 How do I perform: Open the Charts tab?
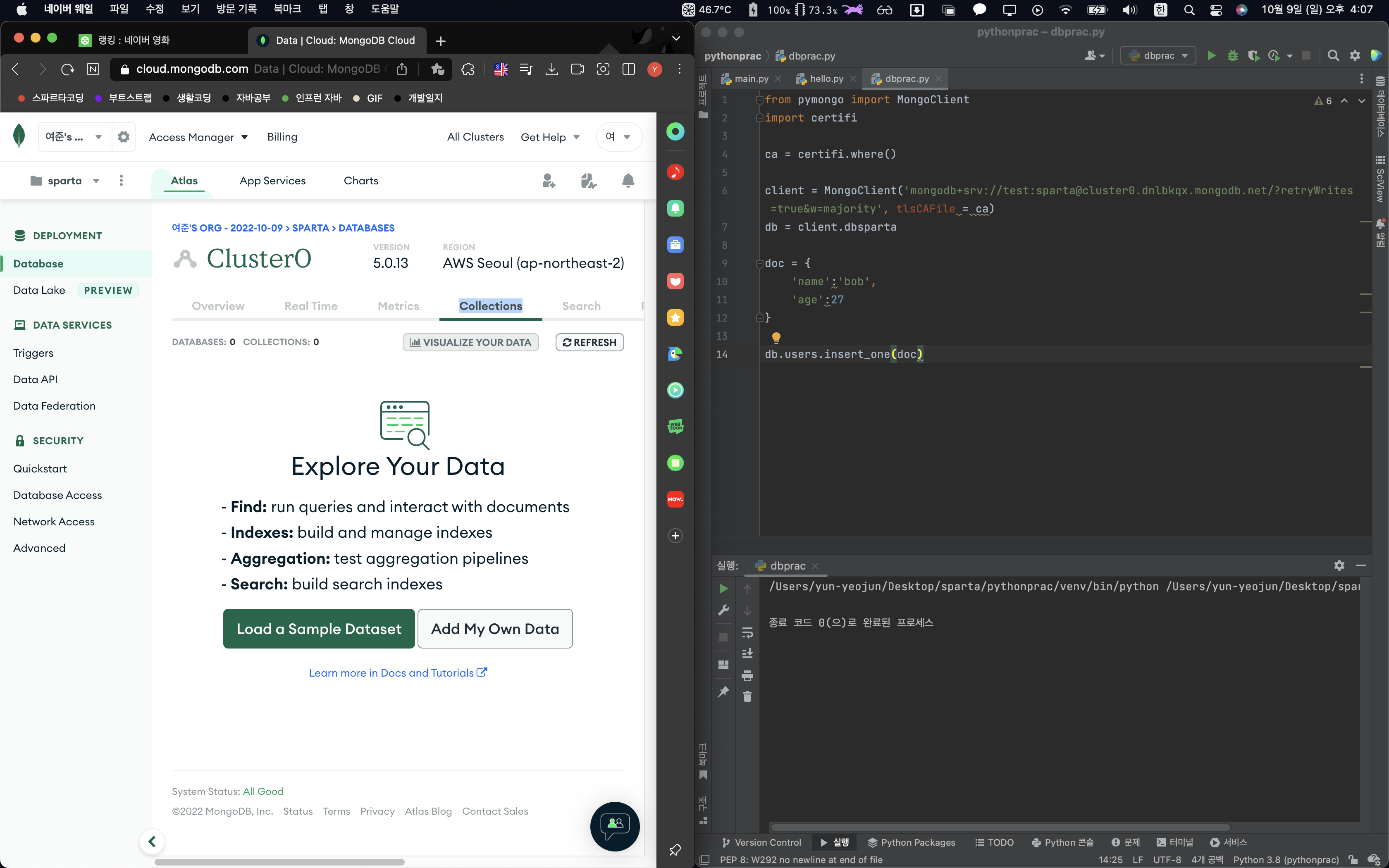361,181
